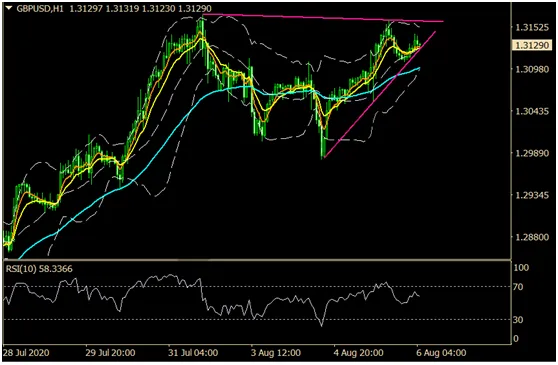Click the 31 Jul 04:00 time label
Image resolution: width=558 pixels, height=365 pixels.
[193, 353]
